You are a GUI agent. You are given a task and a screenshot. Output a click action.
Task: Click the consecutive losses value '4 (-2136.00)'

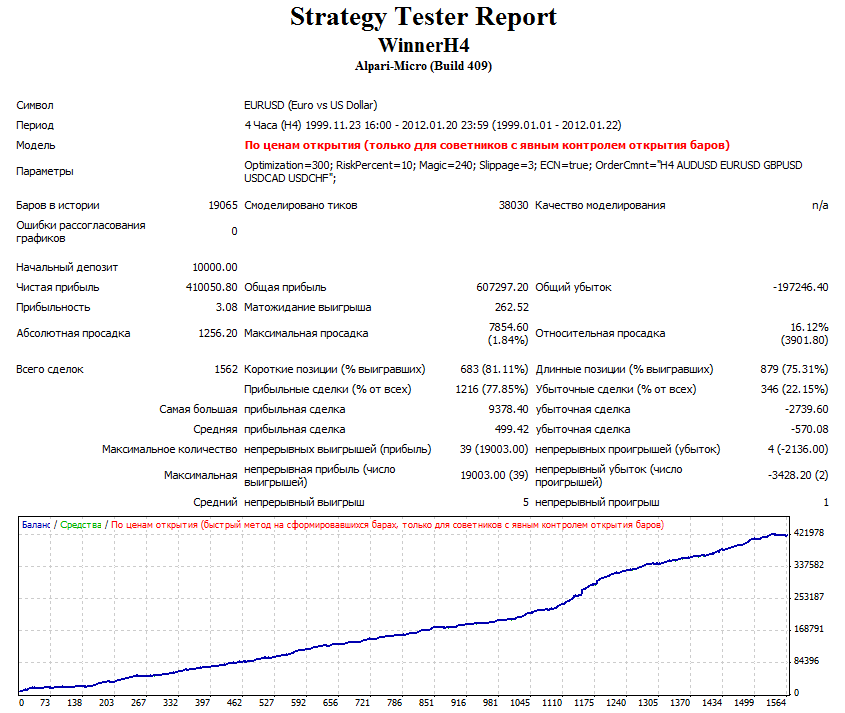[x=798, y=449]
